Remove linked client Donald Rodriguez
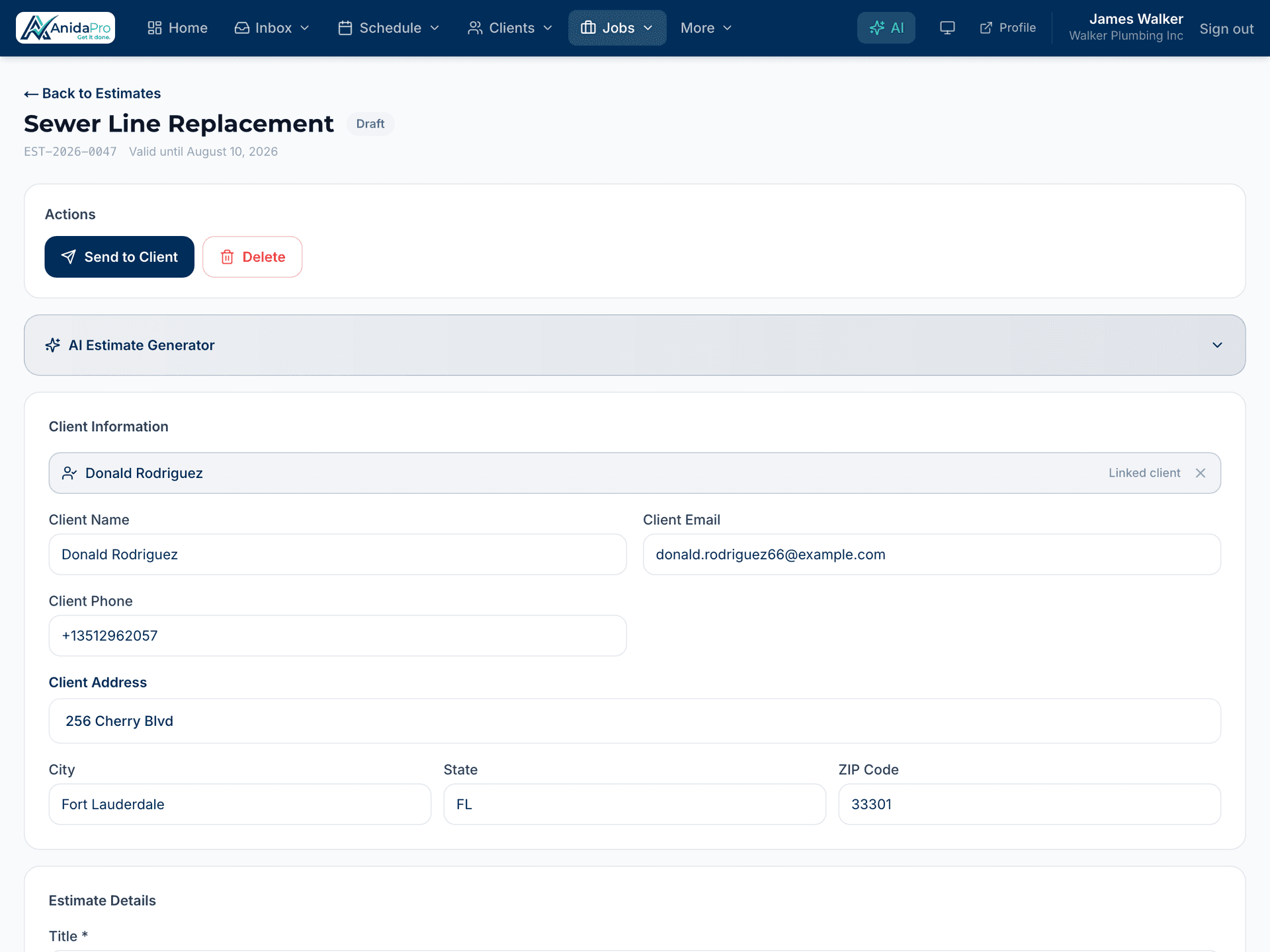The height and width of the screenshot is (952, 1270). click(1201, 473)
